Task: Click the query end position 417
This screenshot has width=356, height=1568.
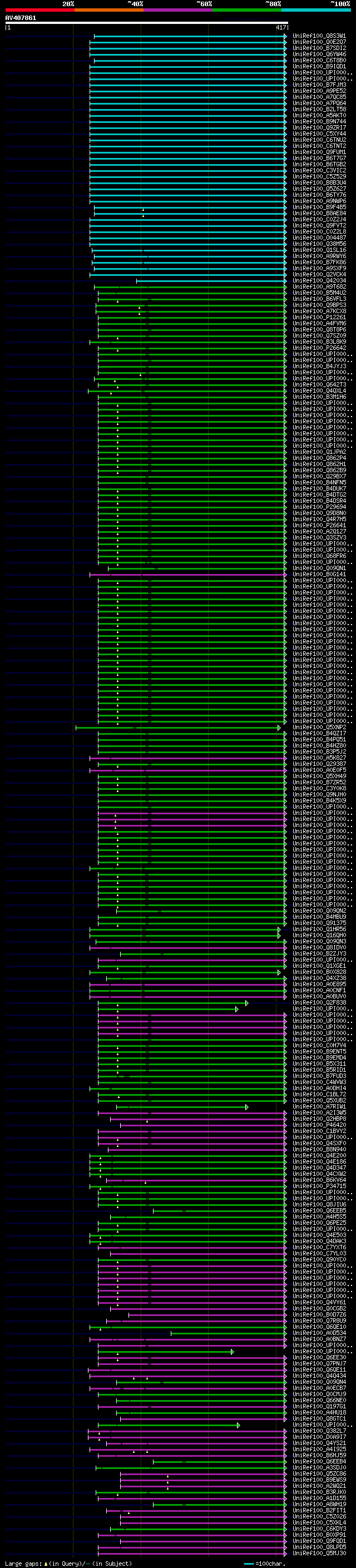Action: tap(280, 27)
